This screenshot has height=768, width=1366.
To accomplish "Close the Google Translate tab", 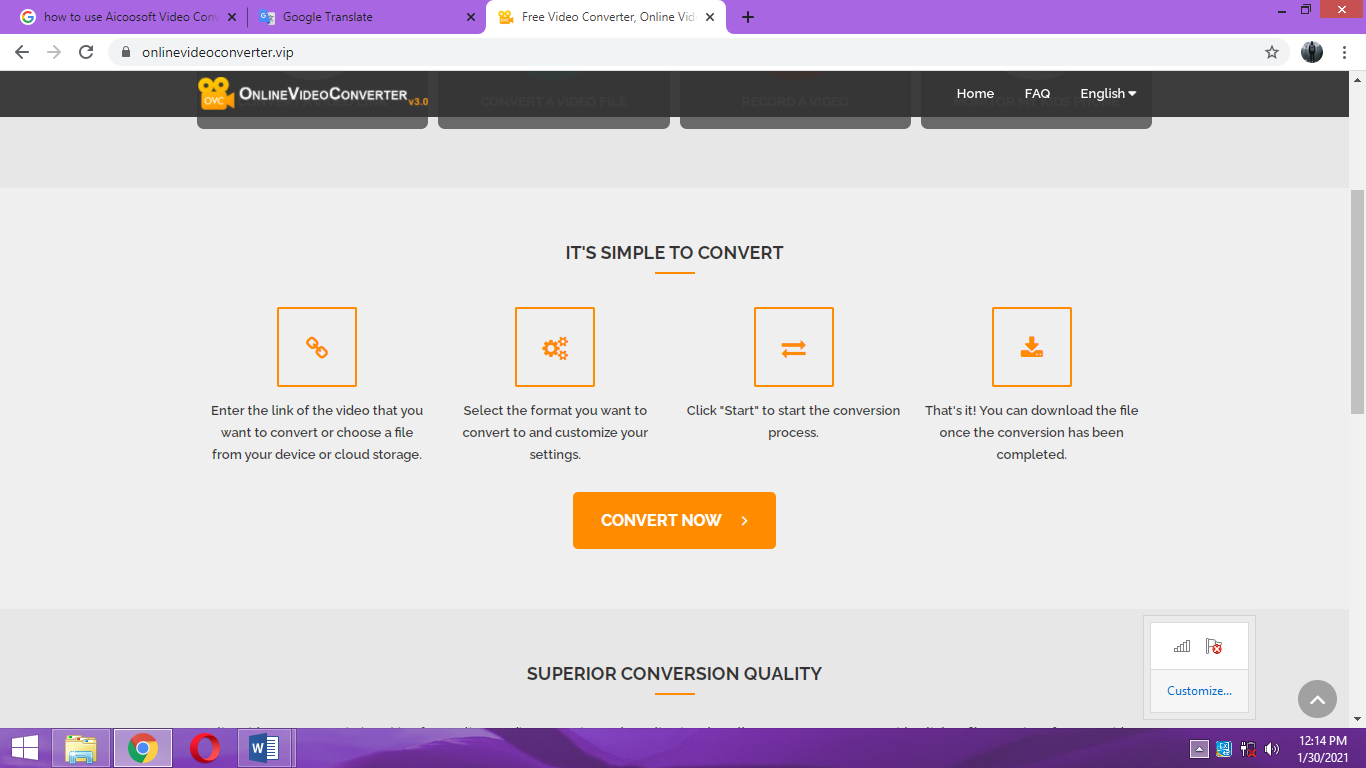I will 471,17.
